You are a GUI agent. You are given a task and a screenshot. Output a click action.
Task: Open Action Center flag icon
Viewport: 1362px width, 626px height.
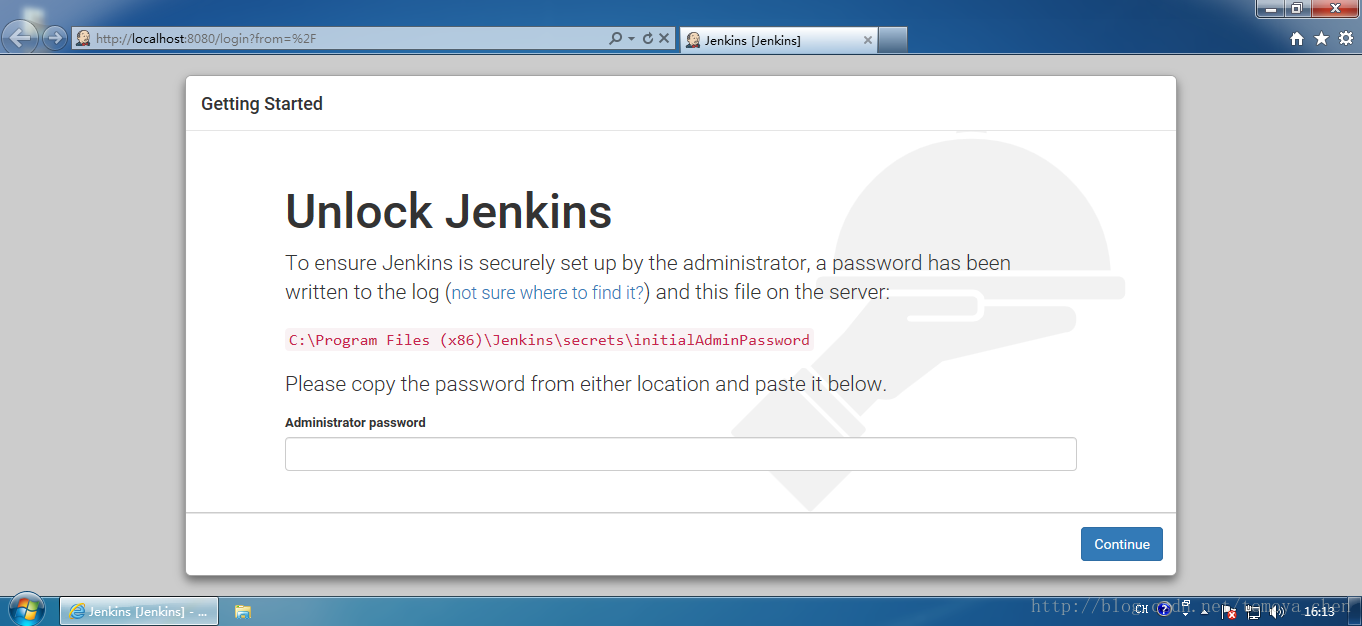(1229, 611)
